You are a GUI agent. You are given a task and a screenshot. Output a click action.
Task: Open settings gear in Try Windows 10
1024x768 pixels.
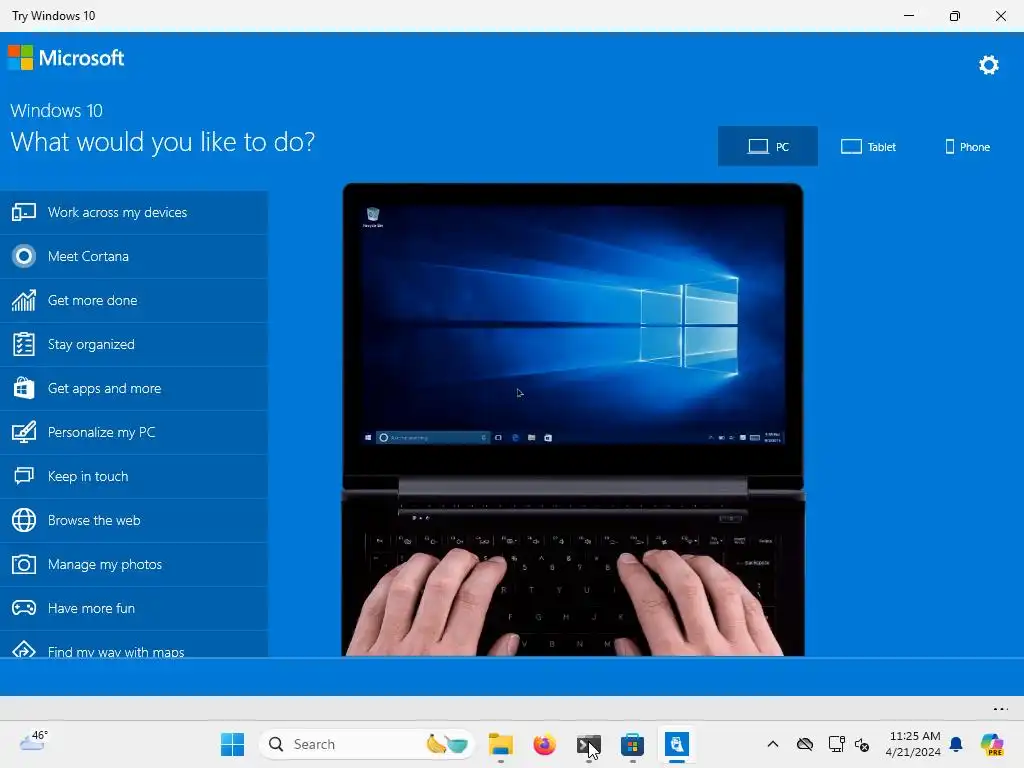pos(988,65)
